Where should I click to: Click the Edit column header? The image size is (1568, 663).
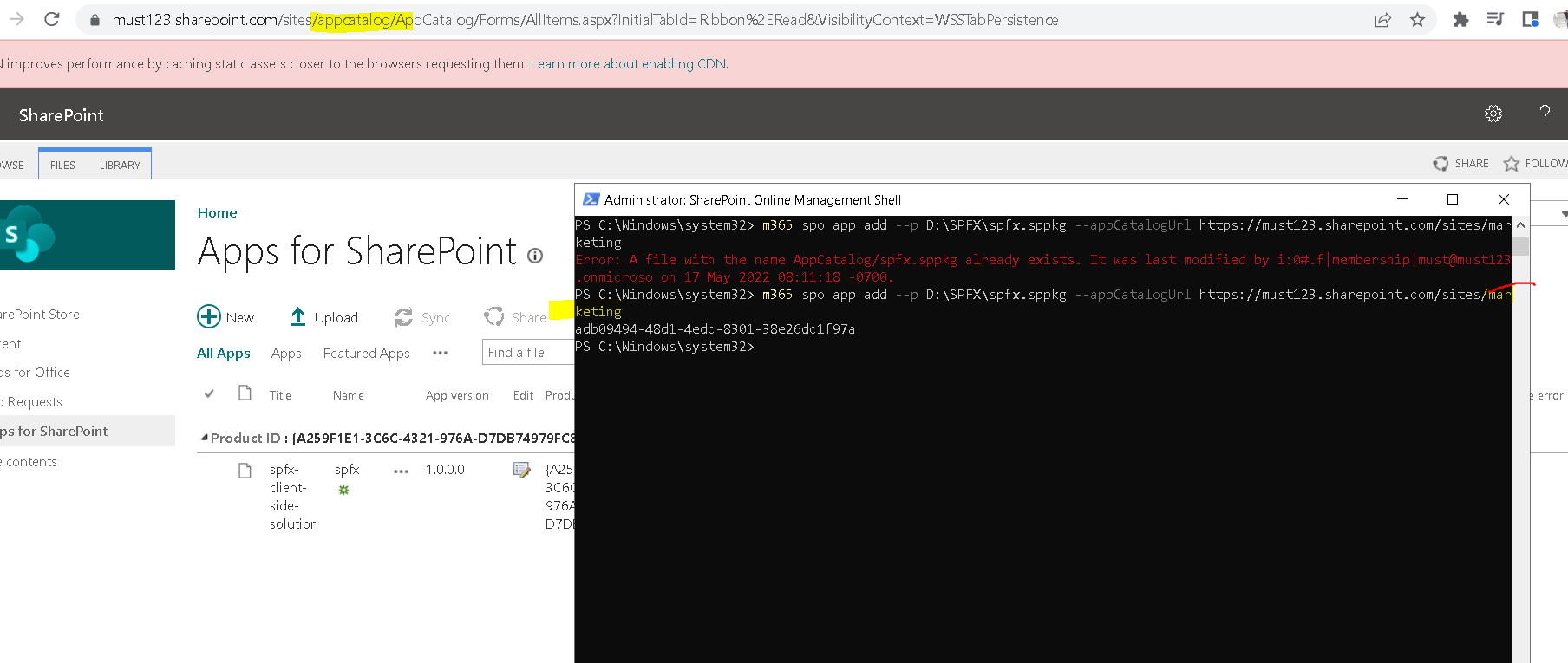(x=523, y=395)
